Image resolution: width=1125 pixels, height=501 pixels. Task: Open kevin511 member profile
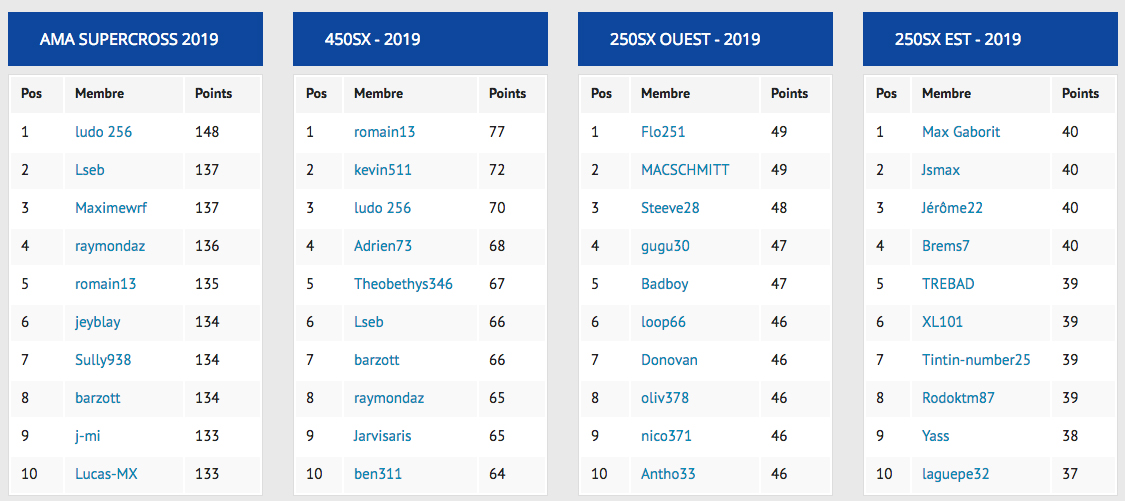383,170
